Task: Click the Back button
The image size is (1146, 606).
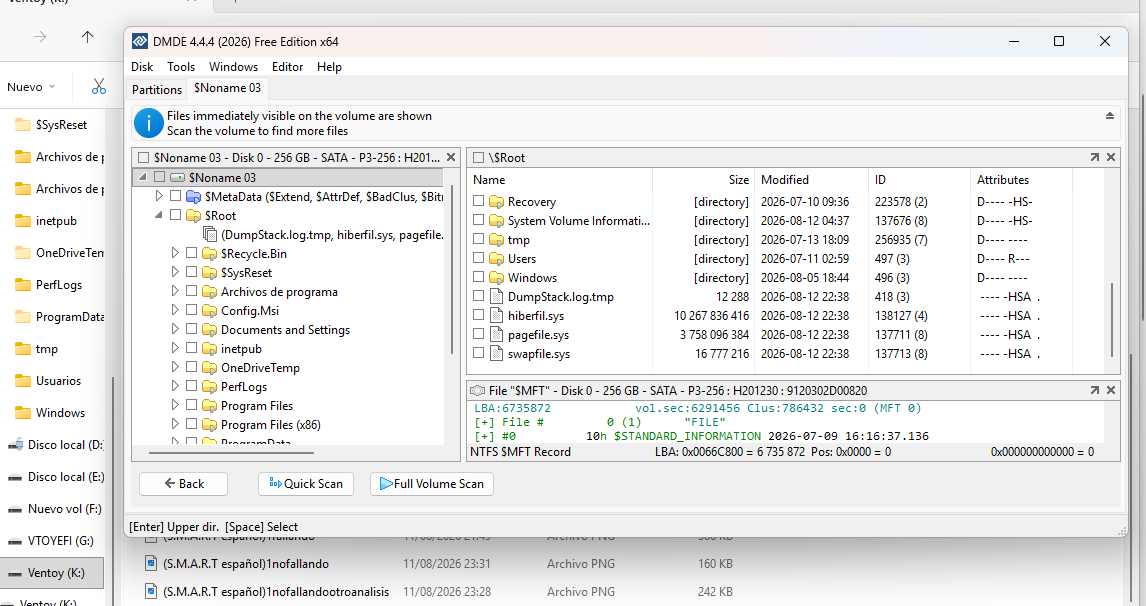Action: 183,484
